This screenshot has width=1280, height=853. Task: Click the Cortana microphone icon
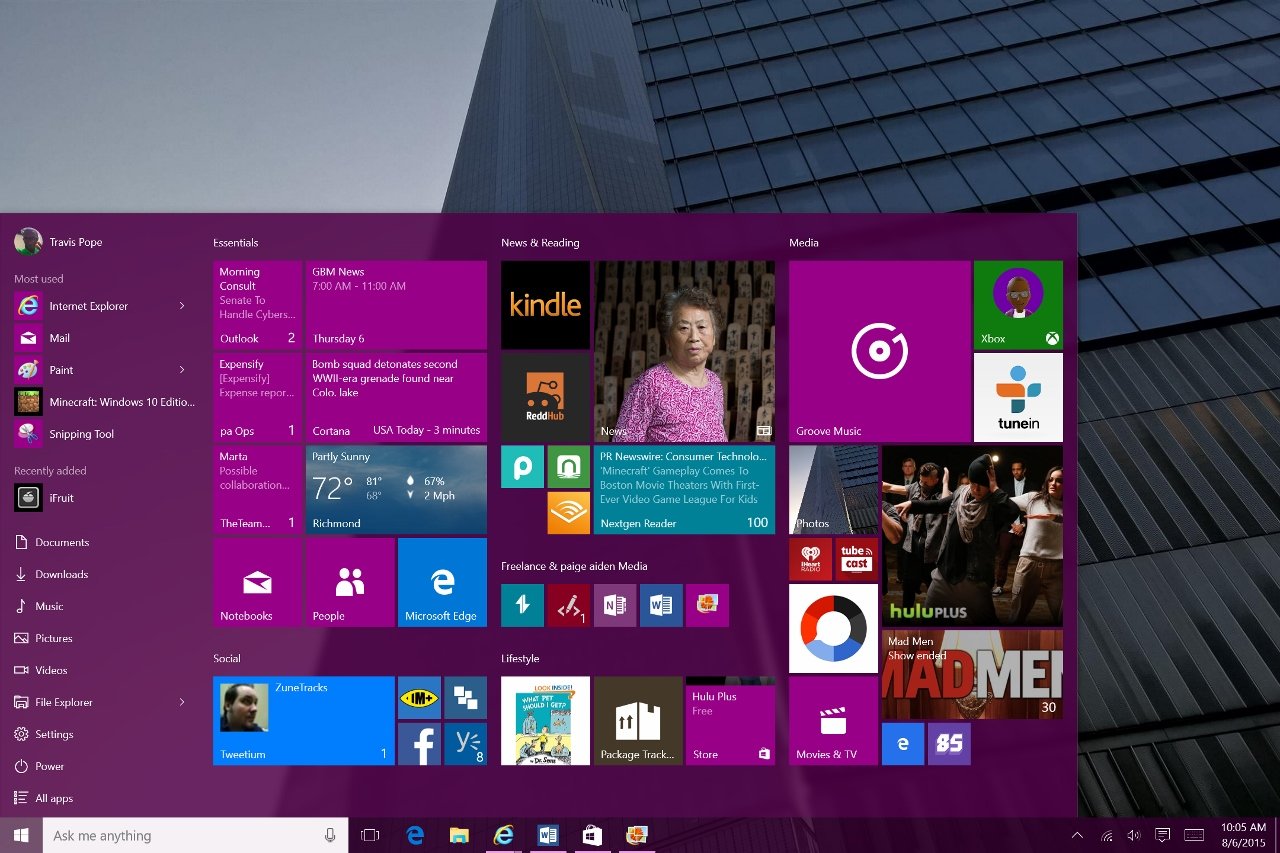point(330,835)
